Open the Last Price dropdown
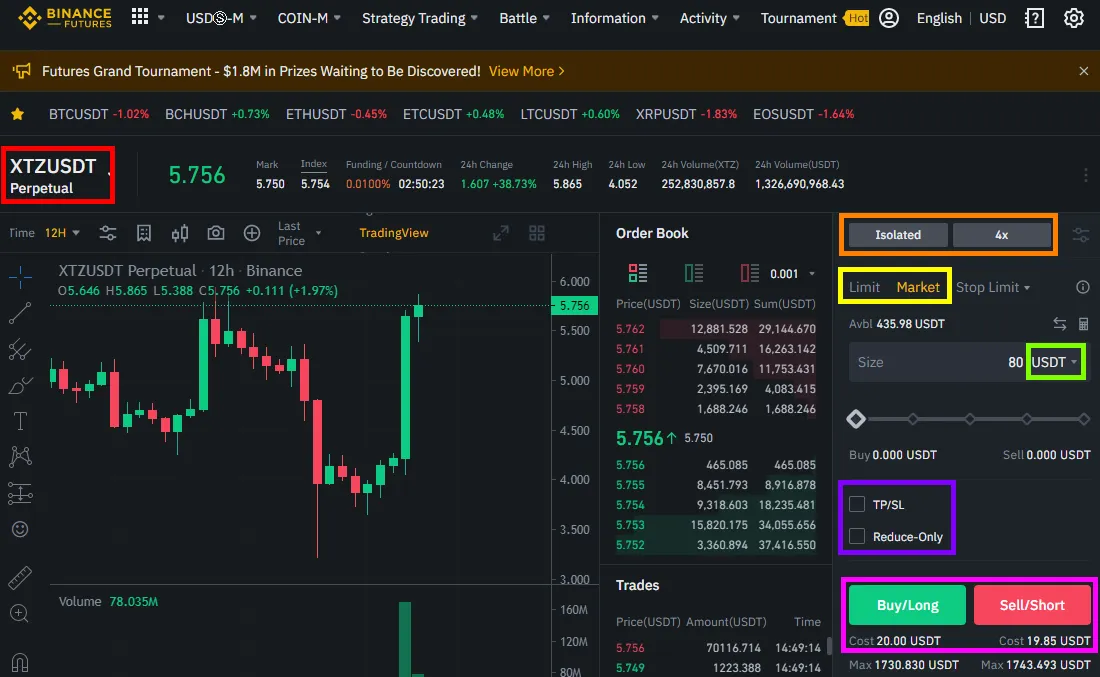 coord(299,233)
